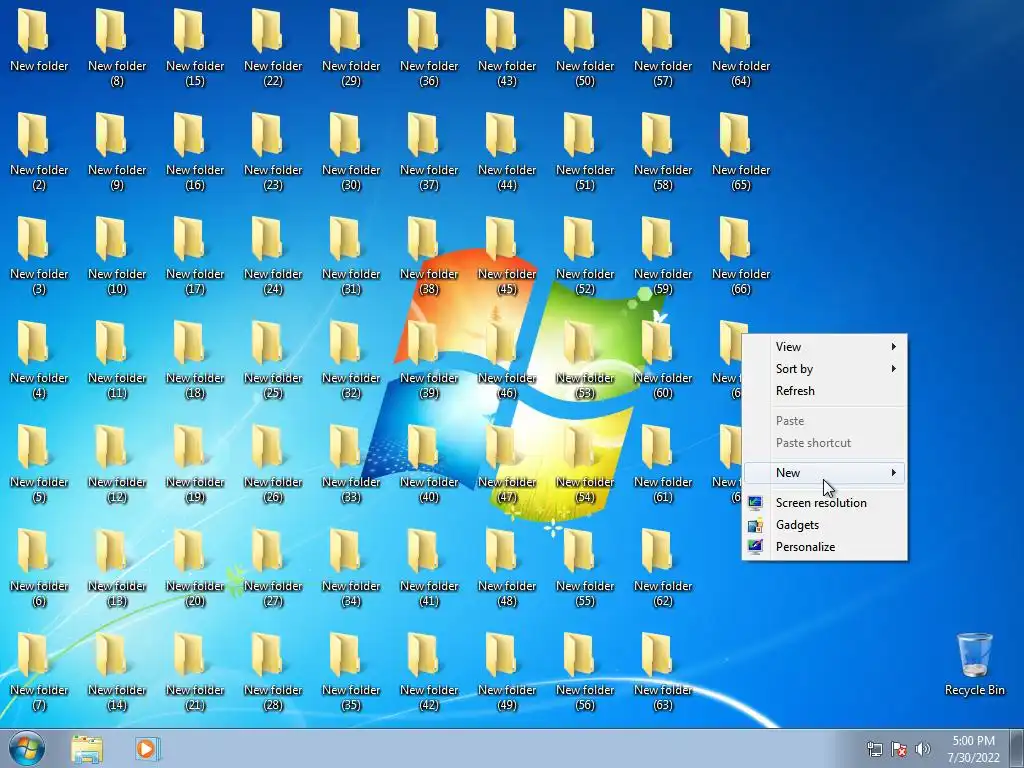Select New folder (20) icon
1024x768 pixels.
[x=188, y=551]
